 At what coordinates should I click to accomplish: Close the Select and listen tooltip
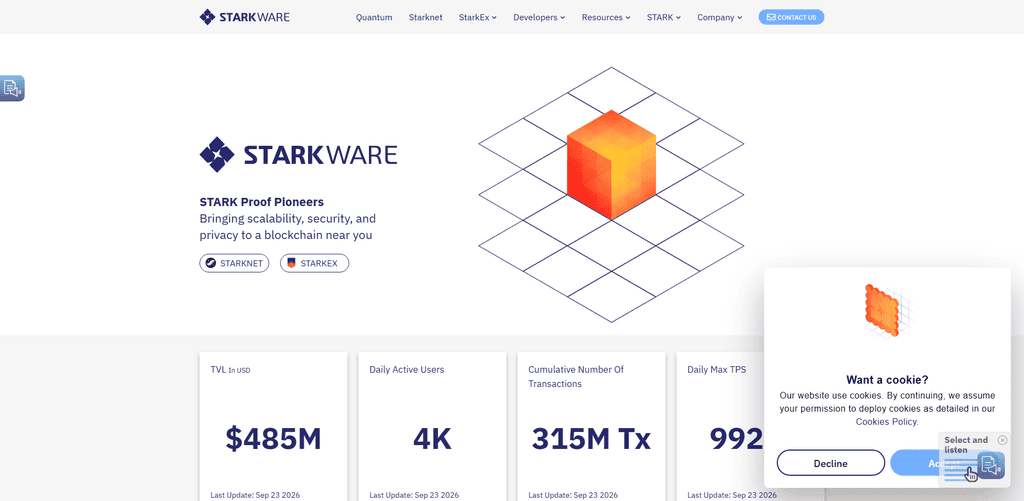tap(1002, 440)
